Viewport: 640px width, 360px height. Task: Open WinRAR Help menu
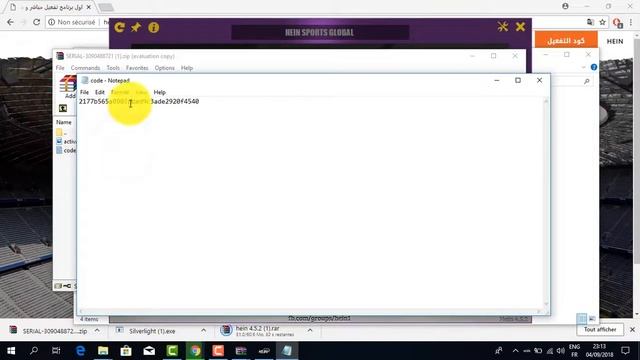tap(187, 68)
